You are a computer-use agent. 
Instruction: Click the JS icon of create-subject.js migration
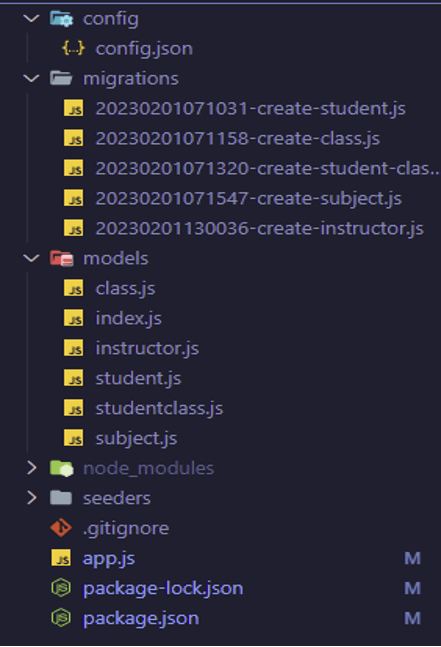[73, 198]
